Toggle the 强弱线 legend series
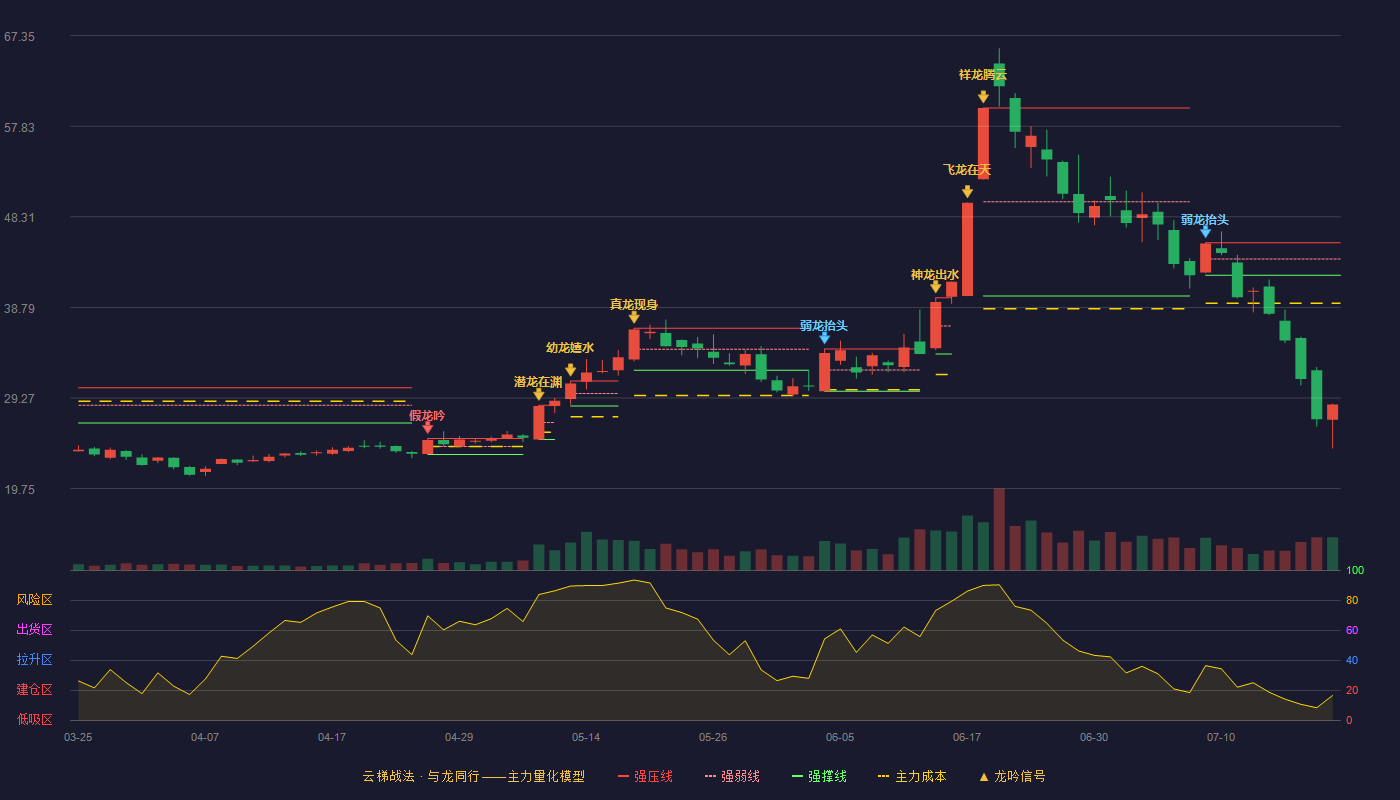The image size is (1400, 800). [x=732, y=776]
